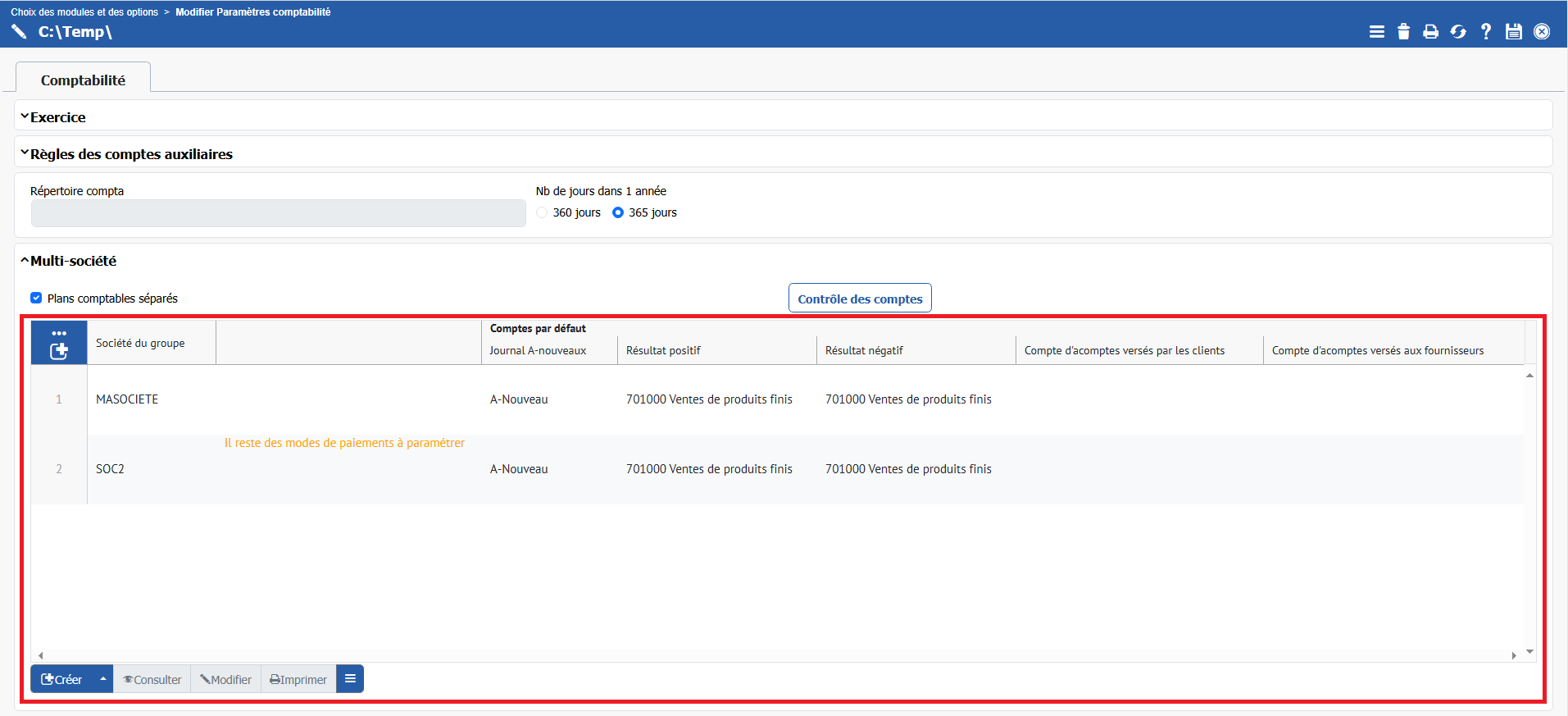Open help with the question mark icon

(1485, 32)
